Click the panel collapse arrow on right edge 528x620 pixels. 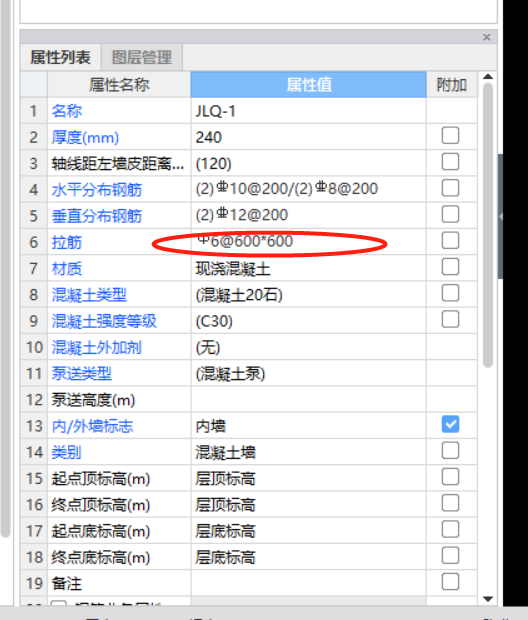(500, 216)
